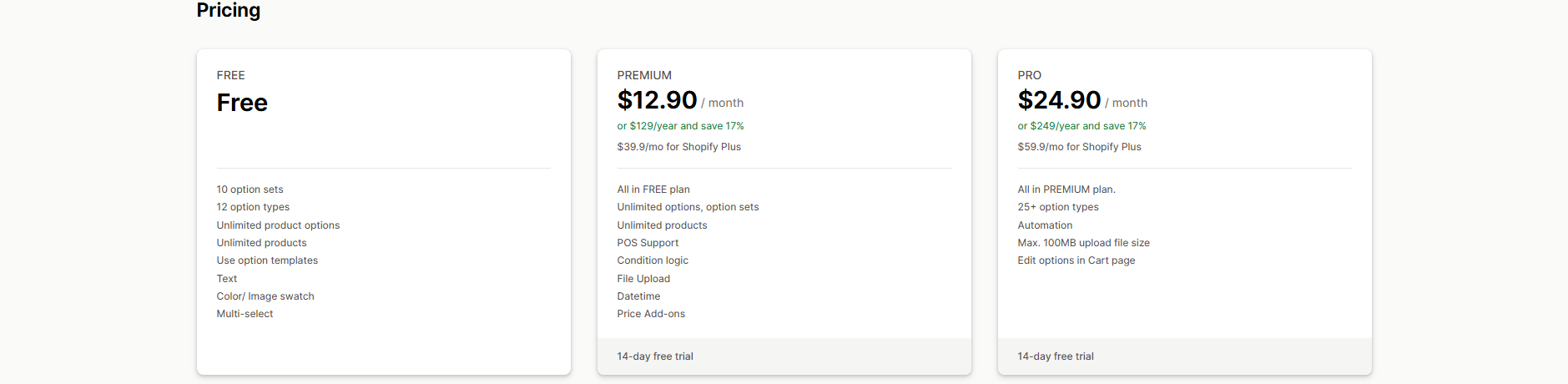
Task: Click Pro's $249/year save 17% text
Action: point(1081,126)
